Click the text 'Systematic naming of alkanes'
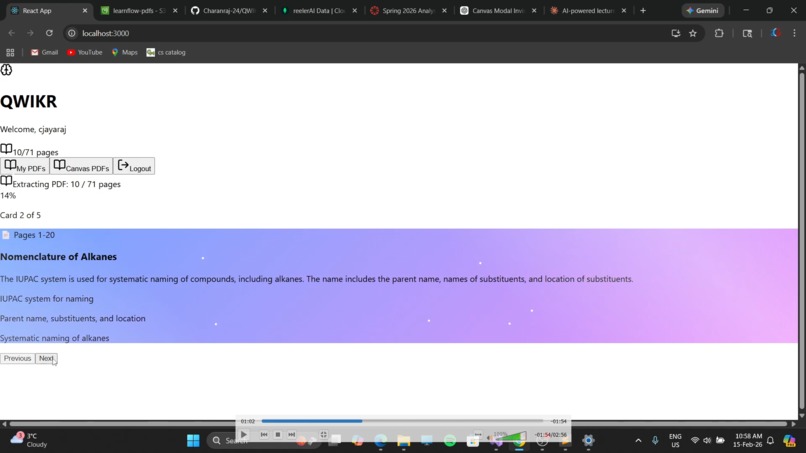Viewport: 806px width, 453px height. (54, 338)
